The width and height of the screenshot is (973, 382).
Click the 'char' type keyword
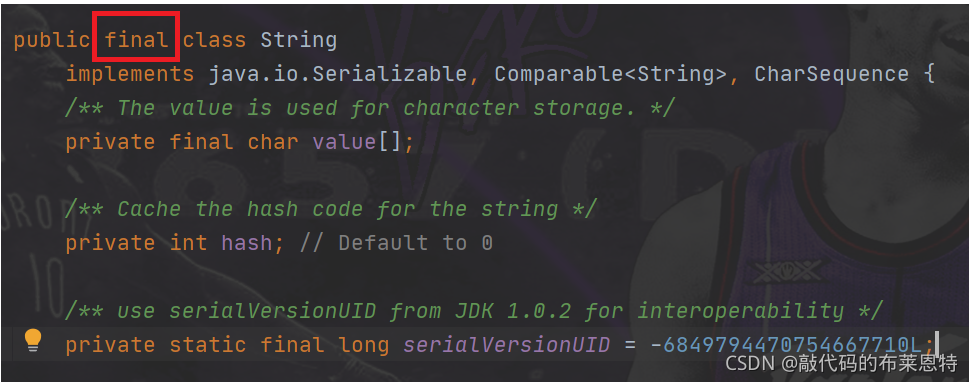tap(272, 142)
